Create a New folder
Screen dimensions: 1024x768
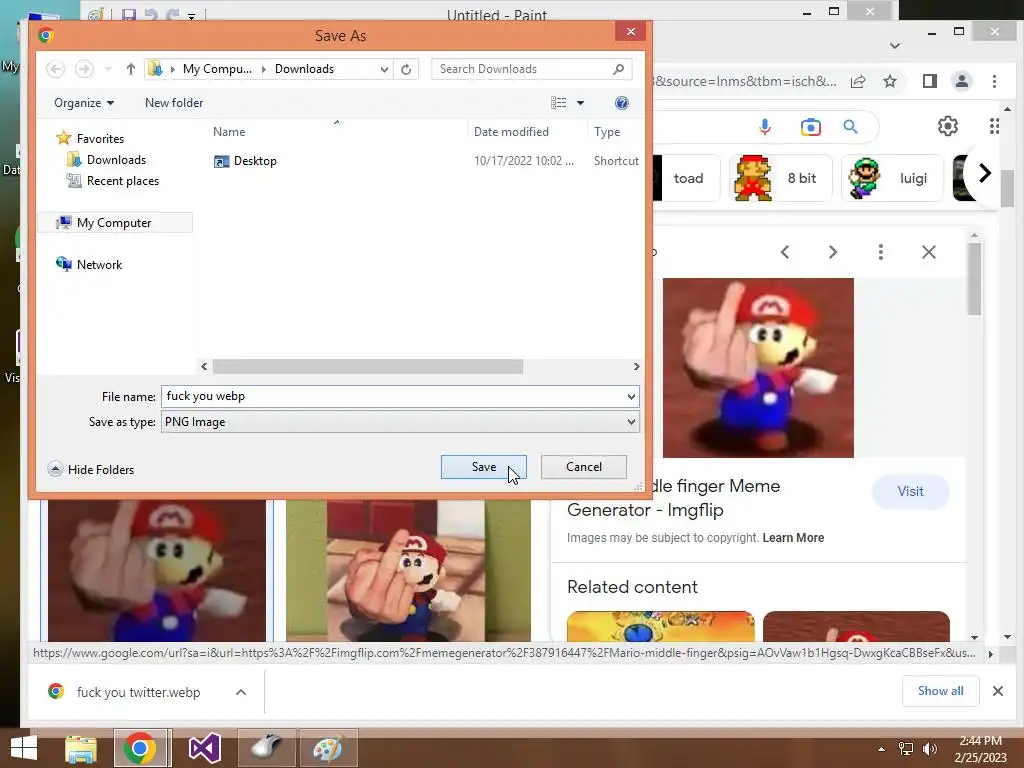(174, 103)
